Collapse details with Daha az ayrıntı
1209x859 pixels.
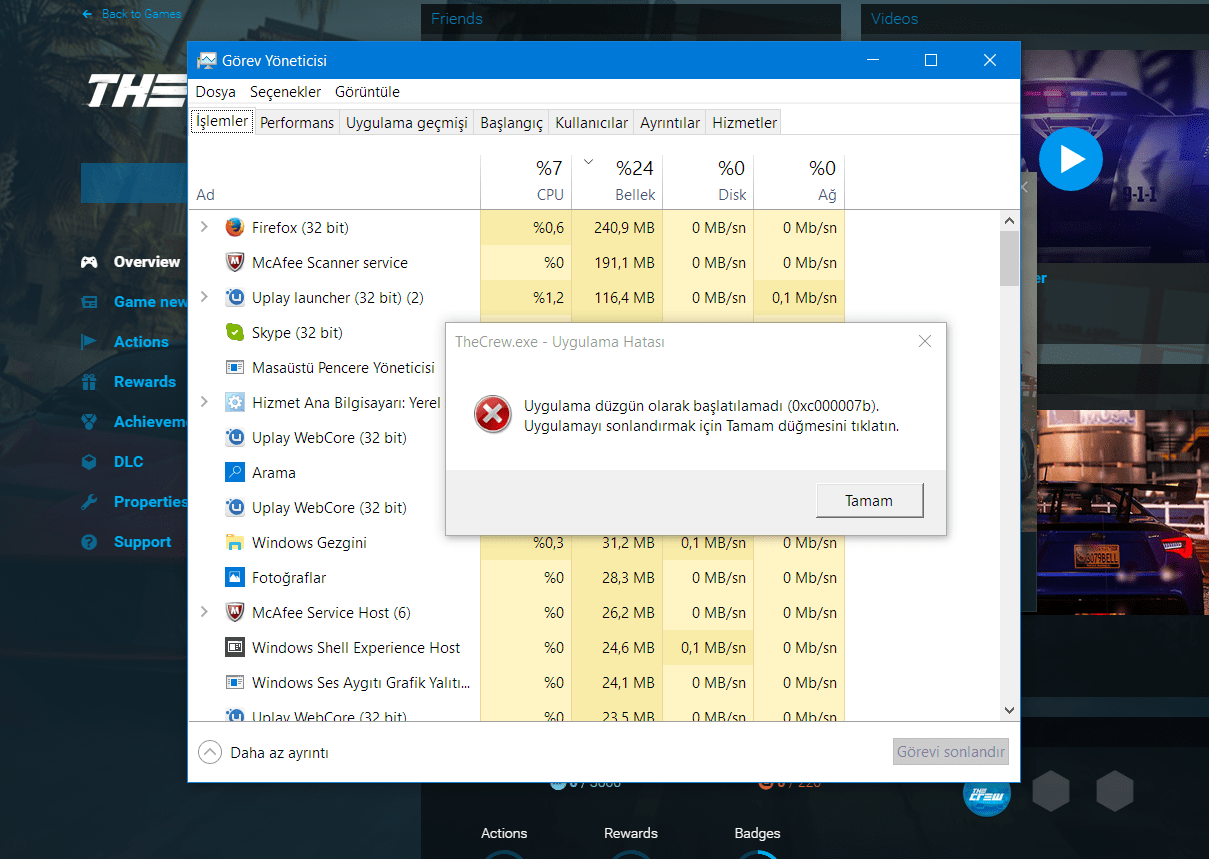264,752
